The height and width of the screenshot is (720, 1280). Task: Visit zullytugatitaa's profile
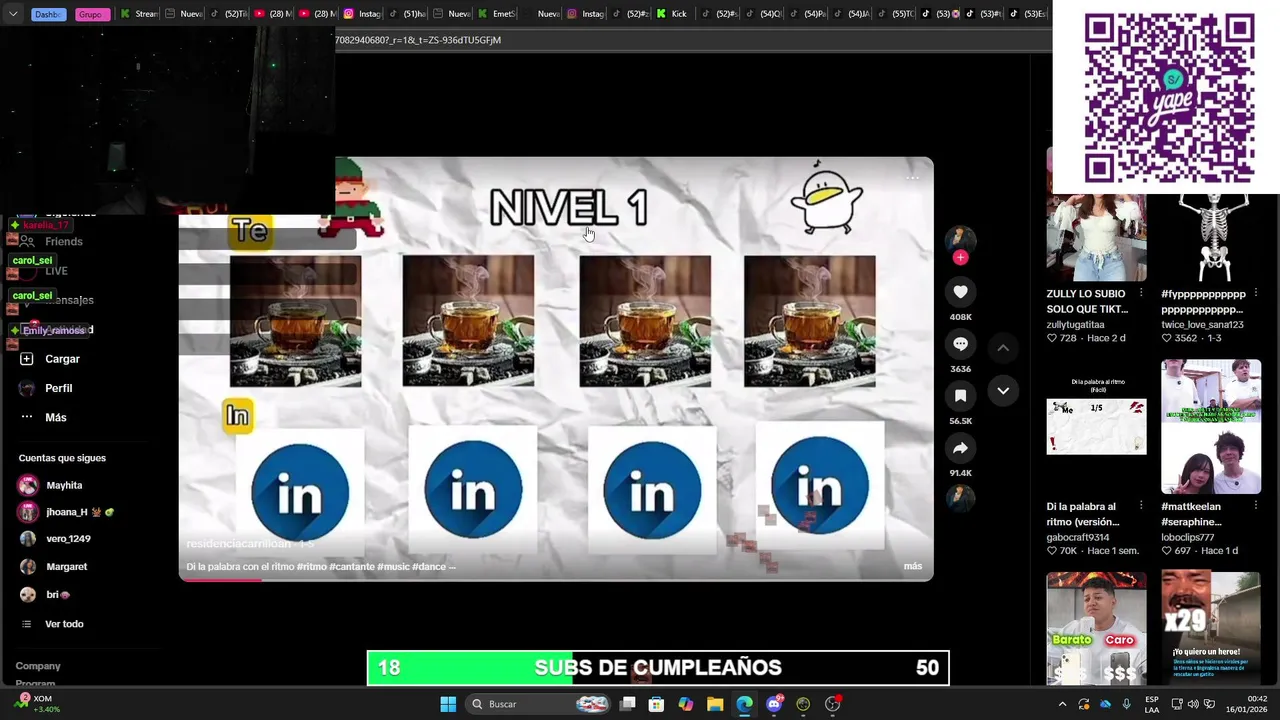tap(1075, 325)
